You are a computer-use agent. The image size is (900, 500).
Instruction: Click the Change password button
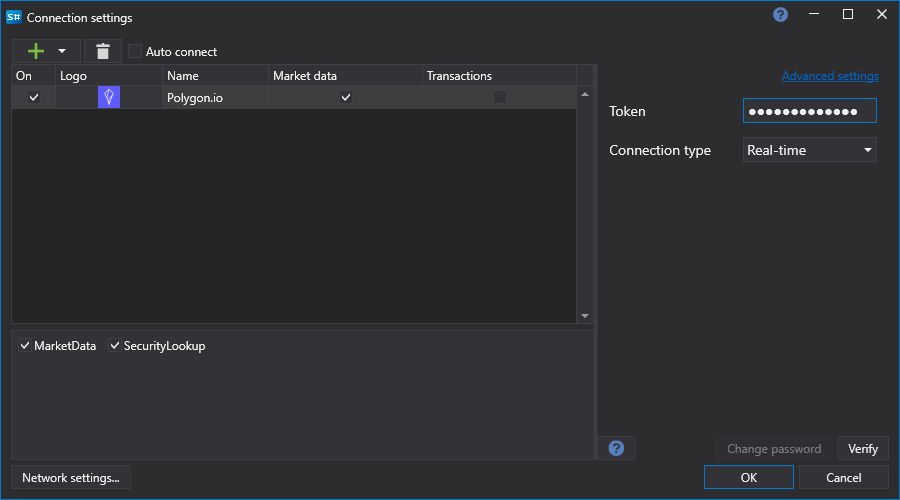[x=774, y=448]
